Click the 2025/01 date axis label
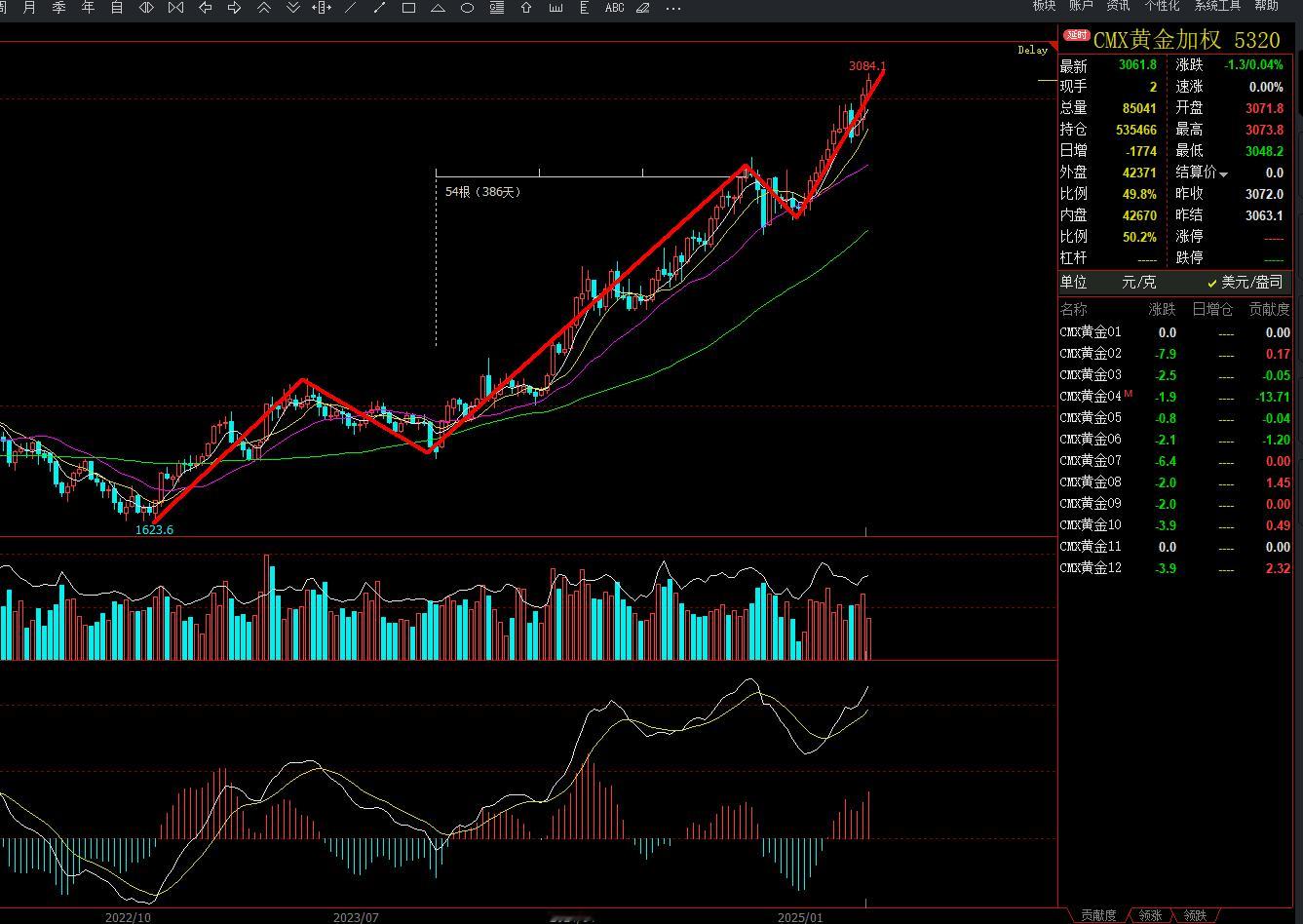Screen dimensions: 1303x924 (800, 917)
